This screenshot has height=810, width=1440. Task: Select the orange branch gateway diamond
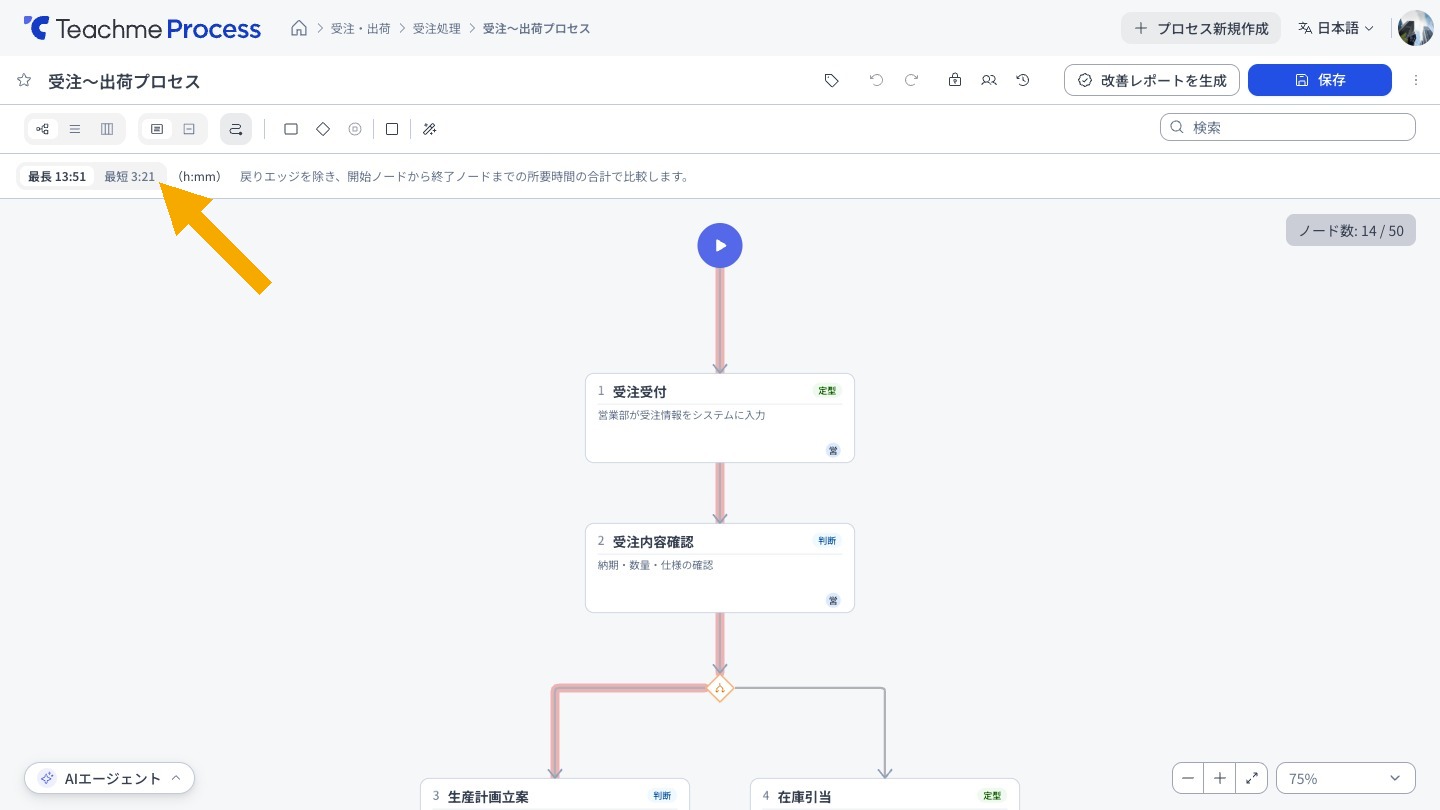720,688
